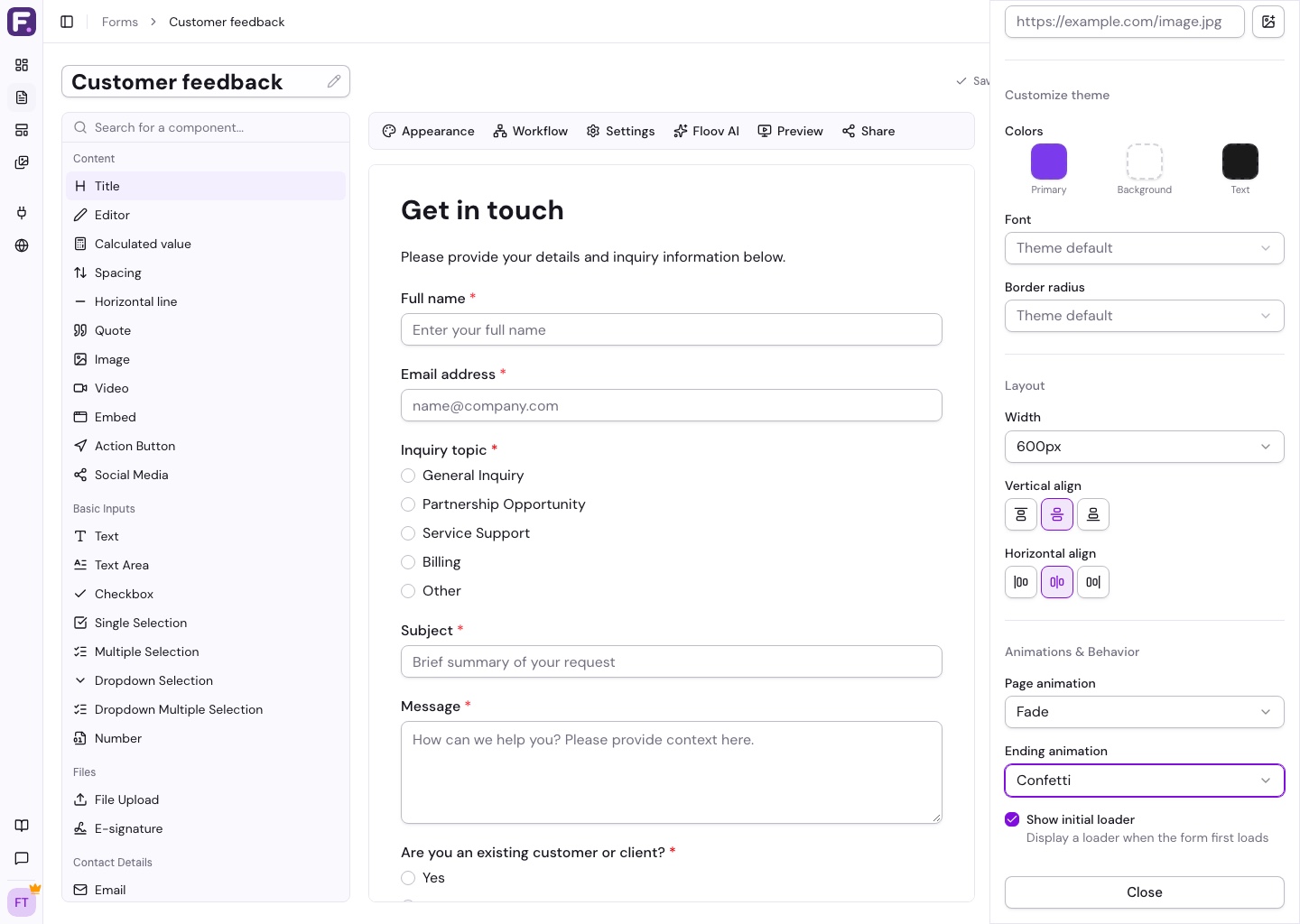Click the Share button
The height and width of the screenshot is (924, 1300).
868,131
